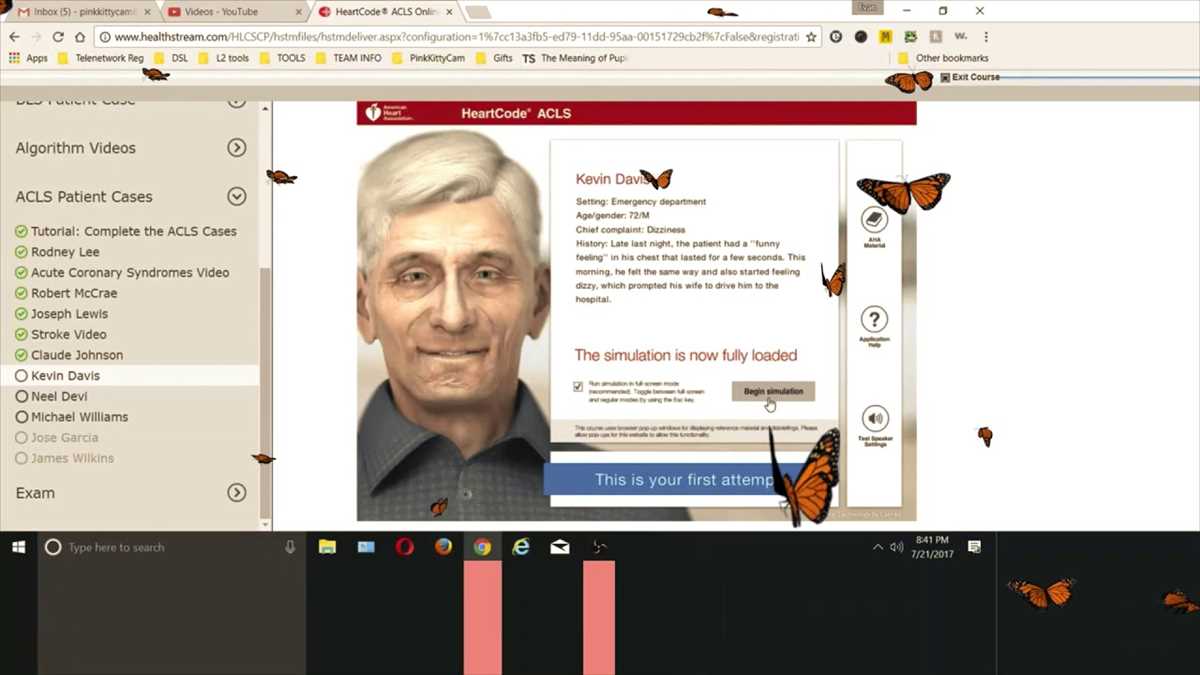Open the L2 tools bookmark folder

(223, 58)
